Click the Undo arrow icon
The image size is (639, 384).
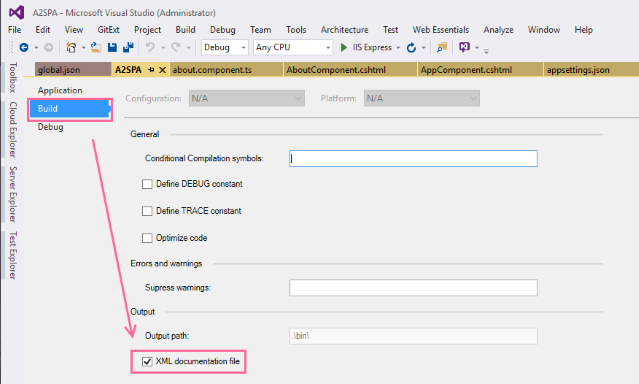(150, 48)
